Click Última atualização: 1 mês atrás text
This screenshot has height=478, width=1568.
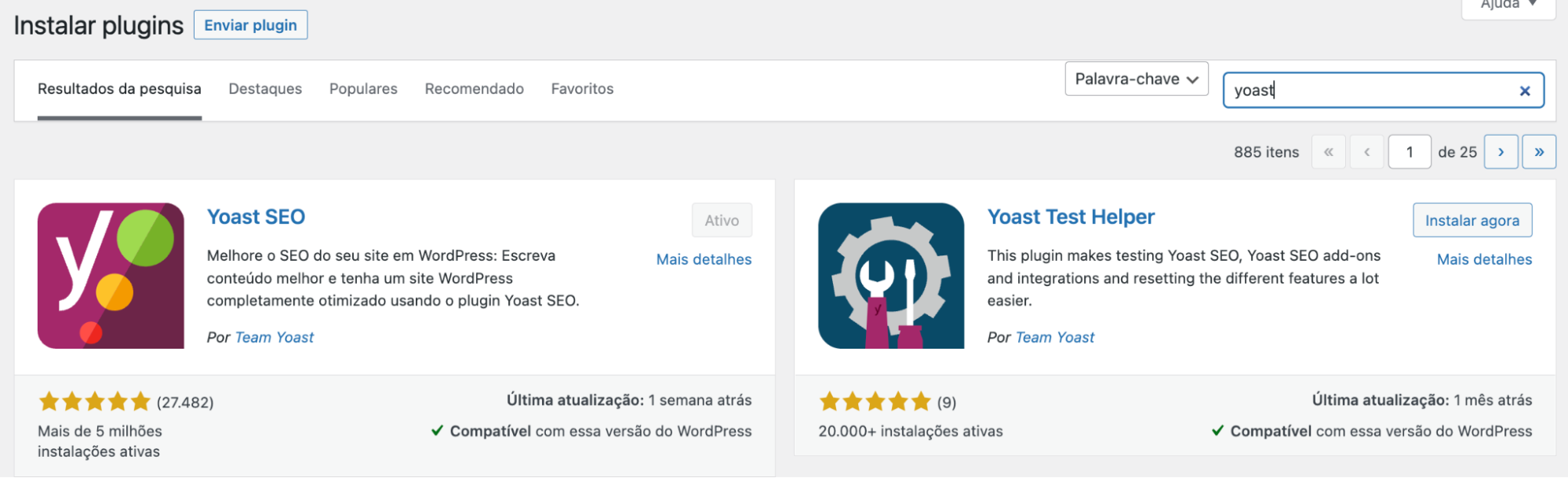coord(1422,400)
